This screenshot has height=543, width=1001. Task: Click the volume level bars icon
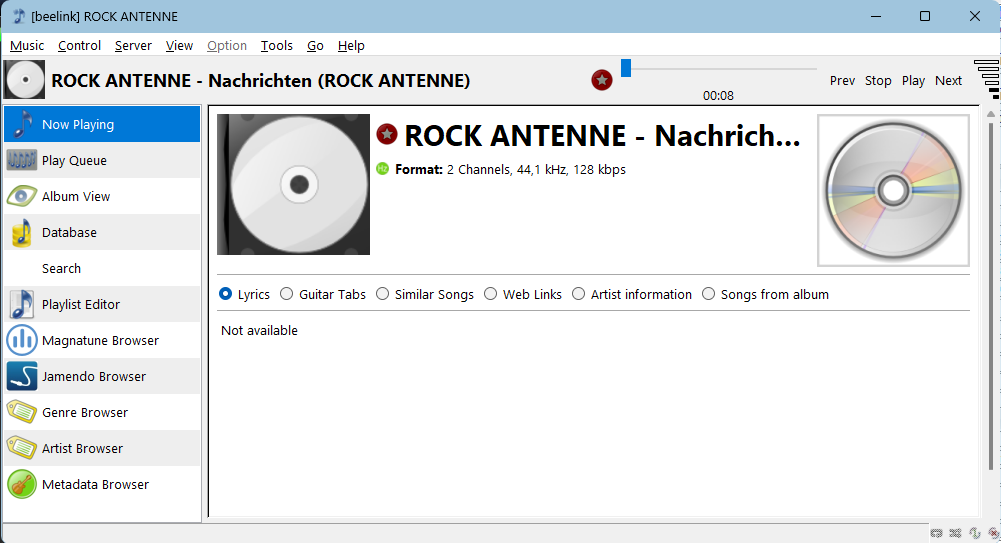987,80
